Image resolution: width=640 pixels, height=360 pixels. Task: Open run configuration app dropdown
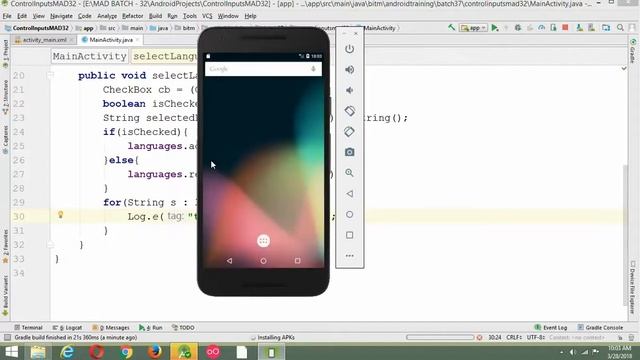tap(473, 28)
